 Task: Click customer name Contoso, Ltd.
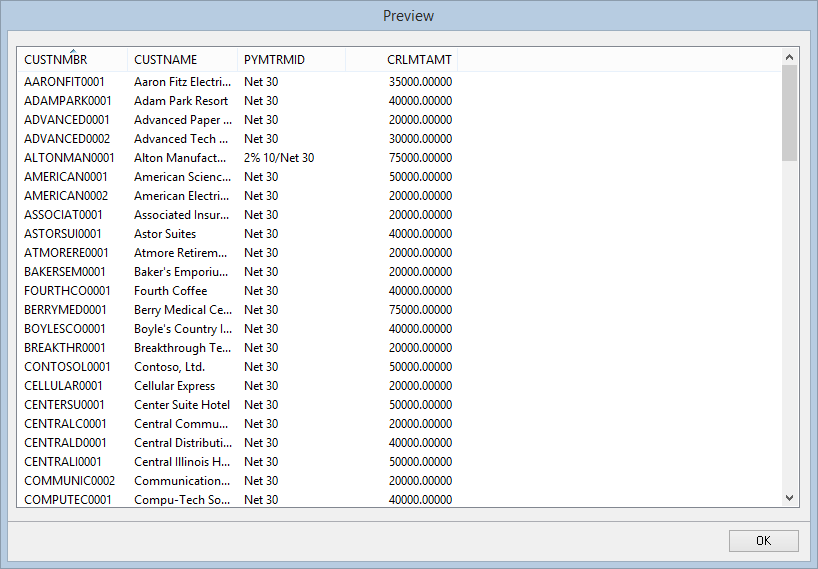[170, 367]
